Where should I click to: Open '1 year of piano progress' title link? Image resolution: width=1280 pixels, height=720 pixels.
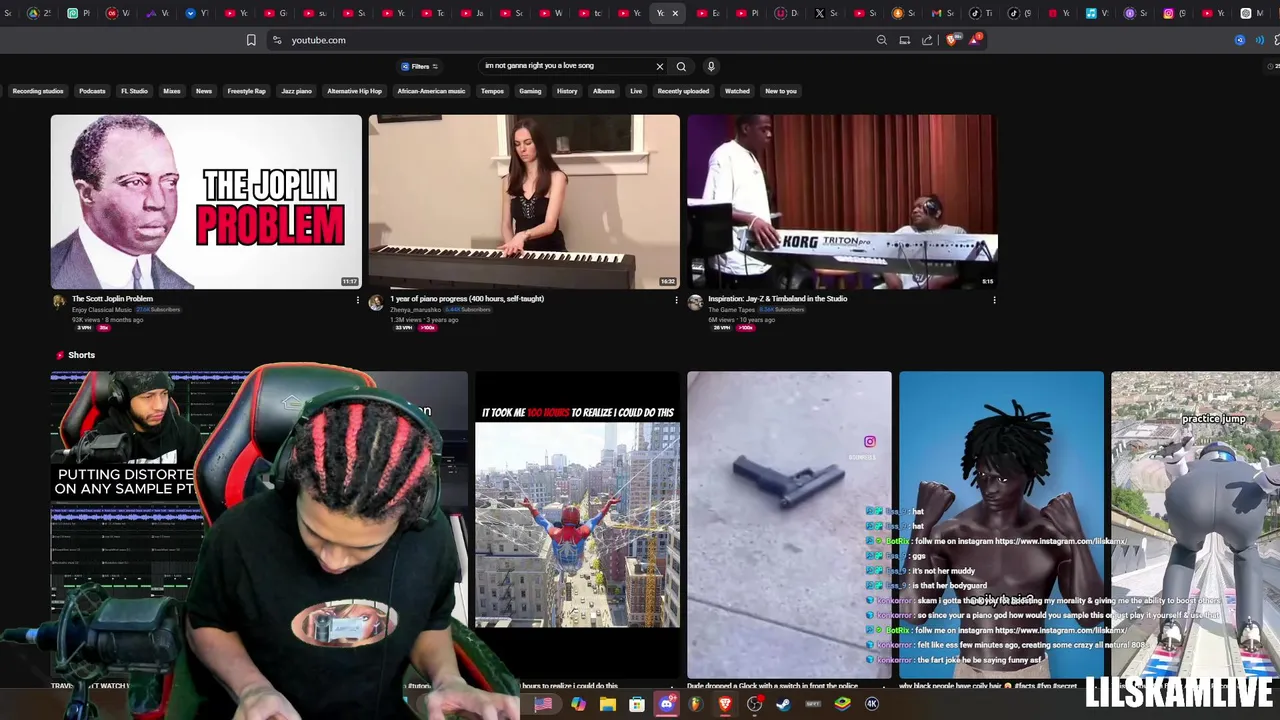(467, 299)
